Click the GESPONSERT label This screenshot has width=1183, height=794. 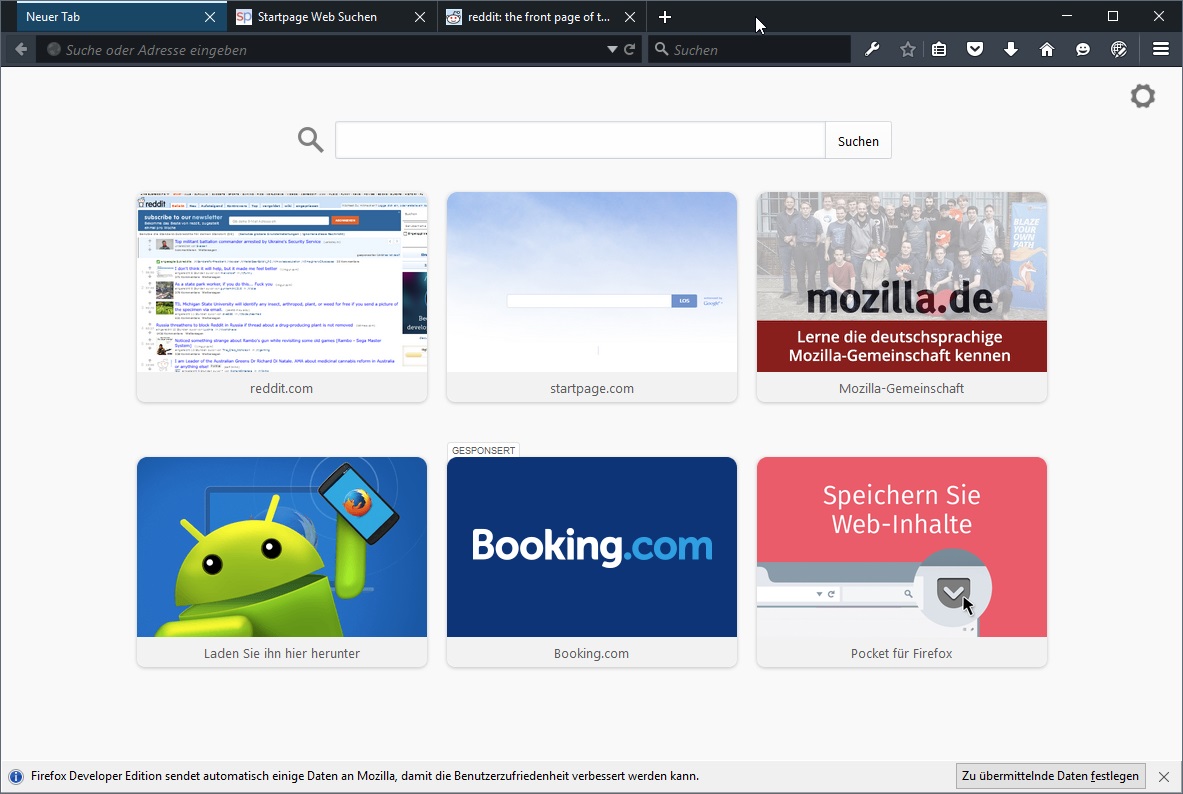pos(484,451)
